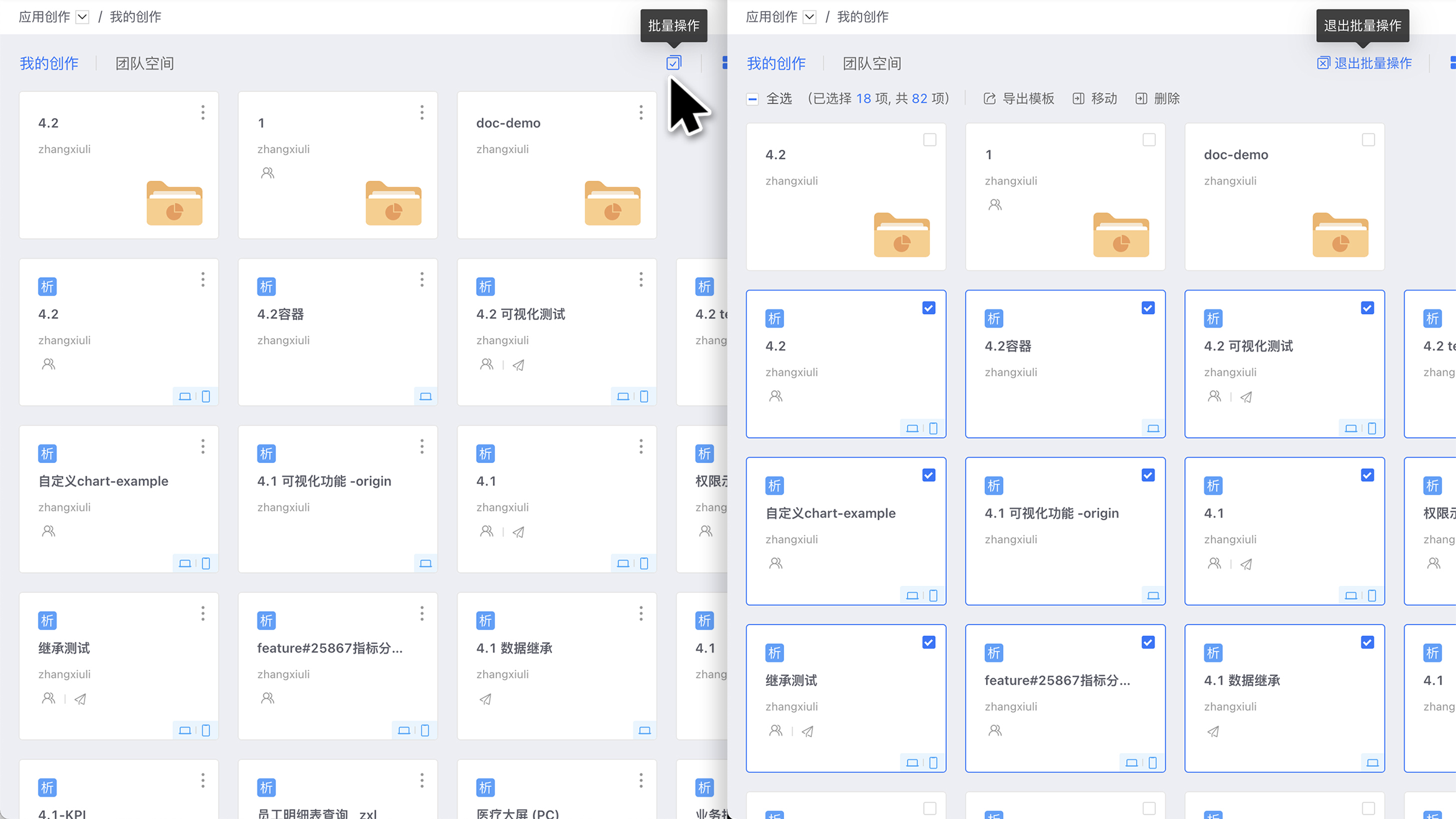Screen dimensions: 1456x819
Task: Click right panel doc-demo folder title
Action: (x=1236, y=155)
